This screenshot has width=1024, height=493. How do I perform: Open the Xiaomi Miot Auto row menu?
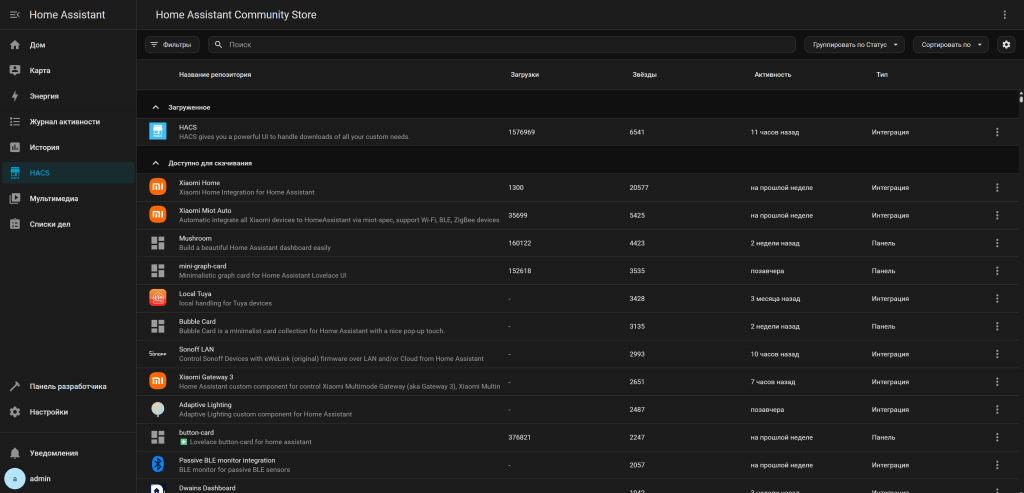pos(997,215)
